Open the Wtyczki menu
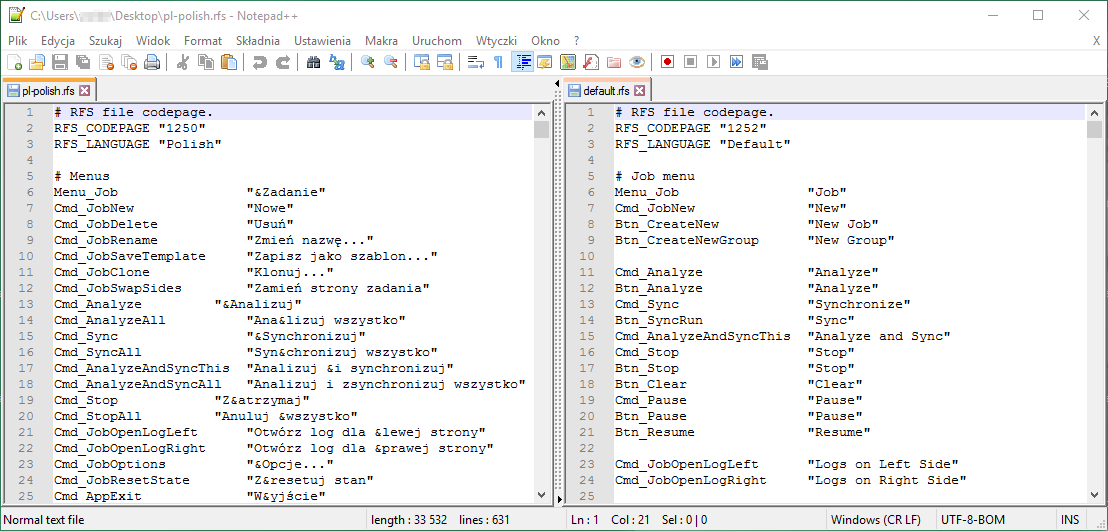 pyautogui.click(x=497, y=41)
